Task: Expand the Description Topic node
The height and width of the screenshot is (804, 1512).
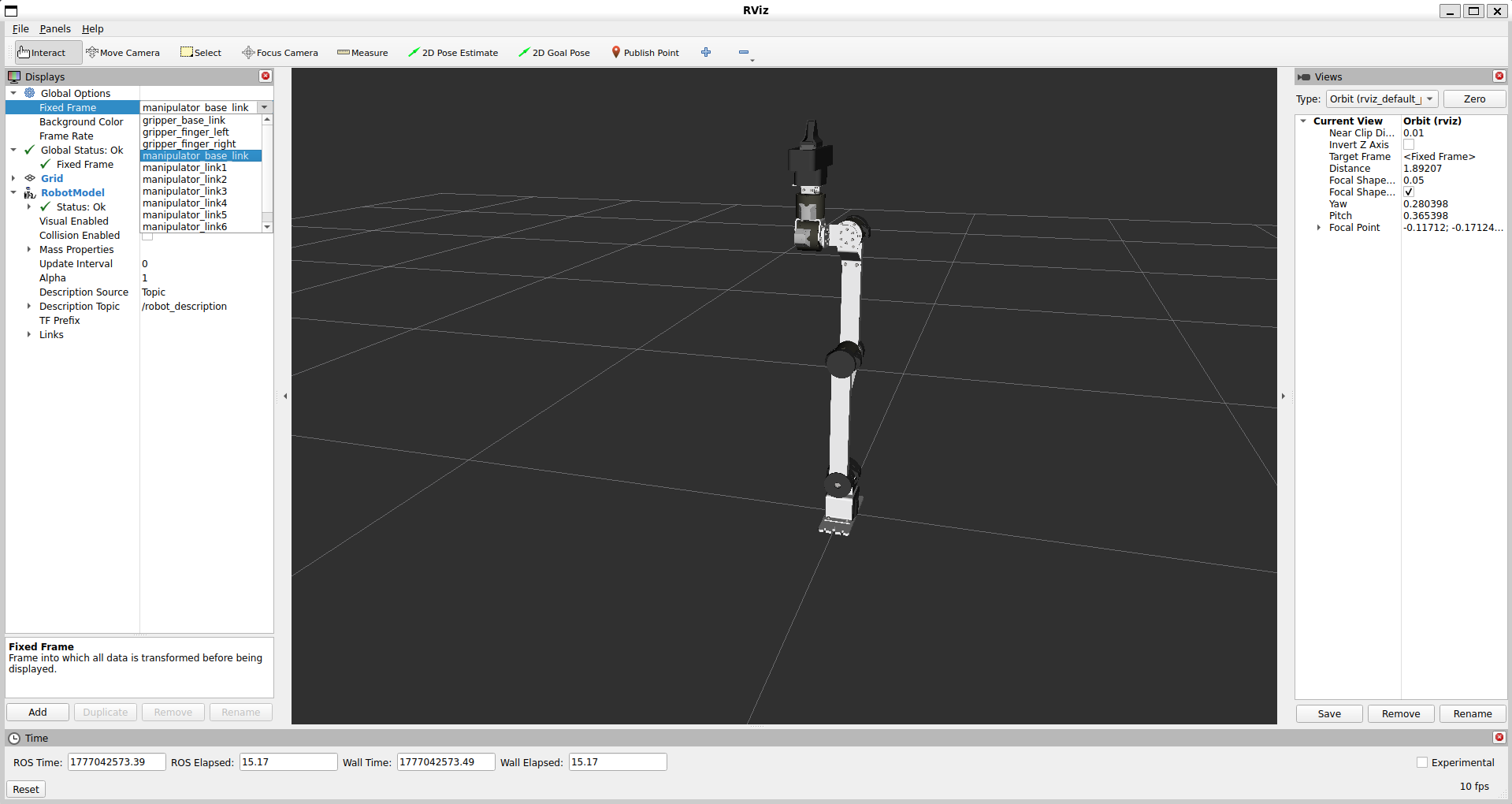Action: (x=29, y=306)
